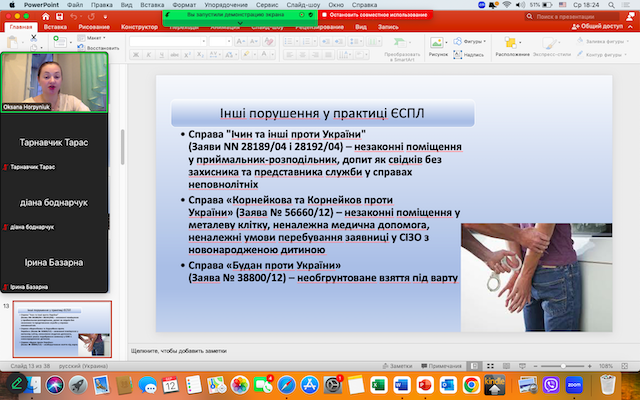Open the Упорядочение menu

coord(226,5)
